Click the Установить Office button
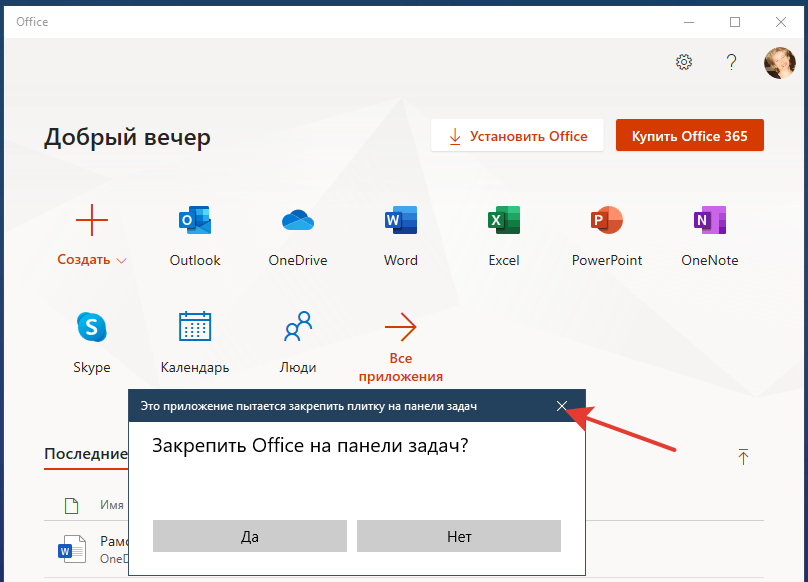Viewport: 808px width, 582px height. (x=517, y=136)
